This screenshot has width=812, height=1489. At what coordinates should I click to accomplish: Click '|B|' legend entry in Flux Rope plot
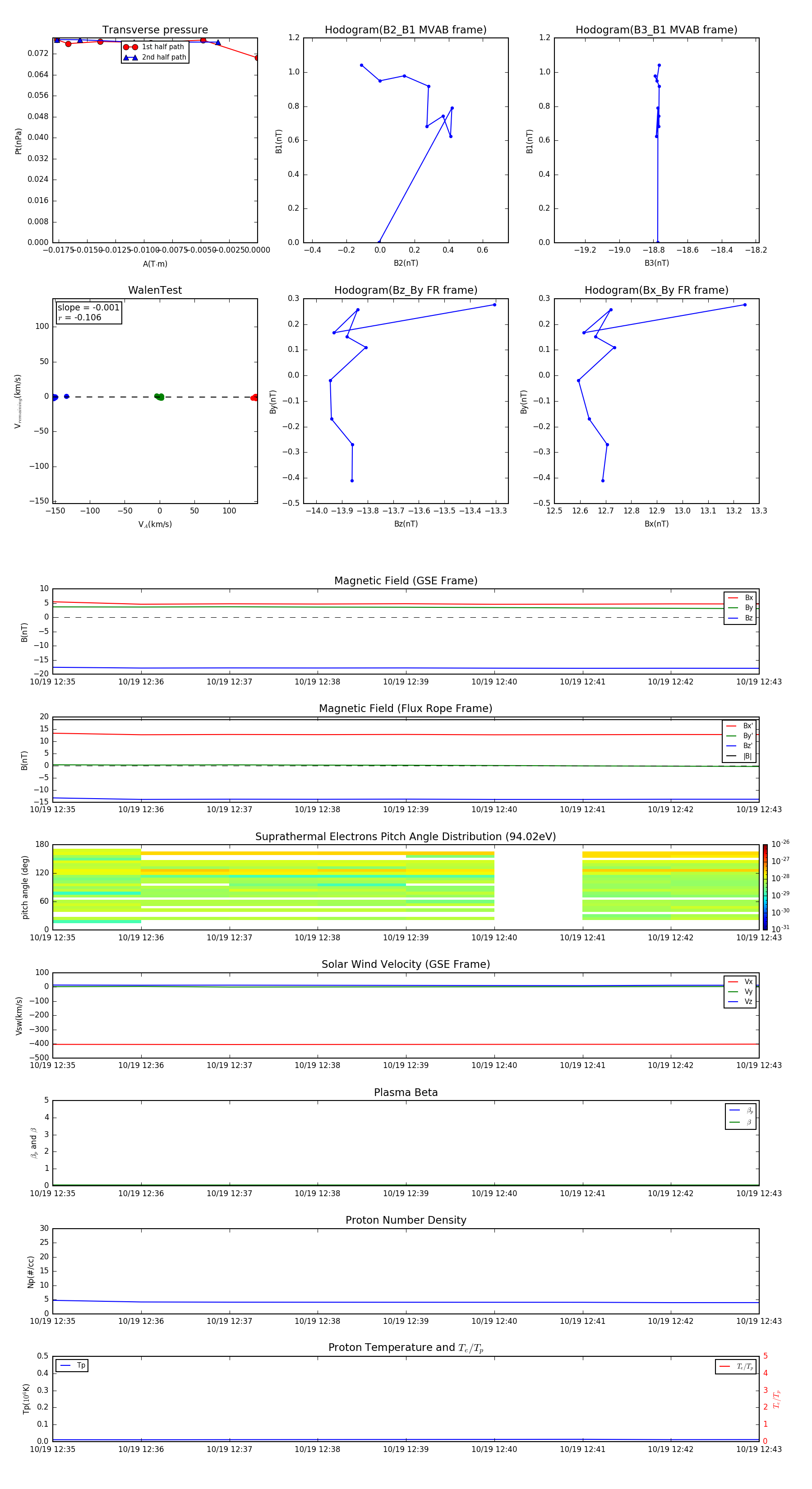pyautogui.click(x=739, y=756)
